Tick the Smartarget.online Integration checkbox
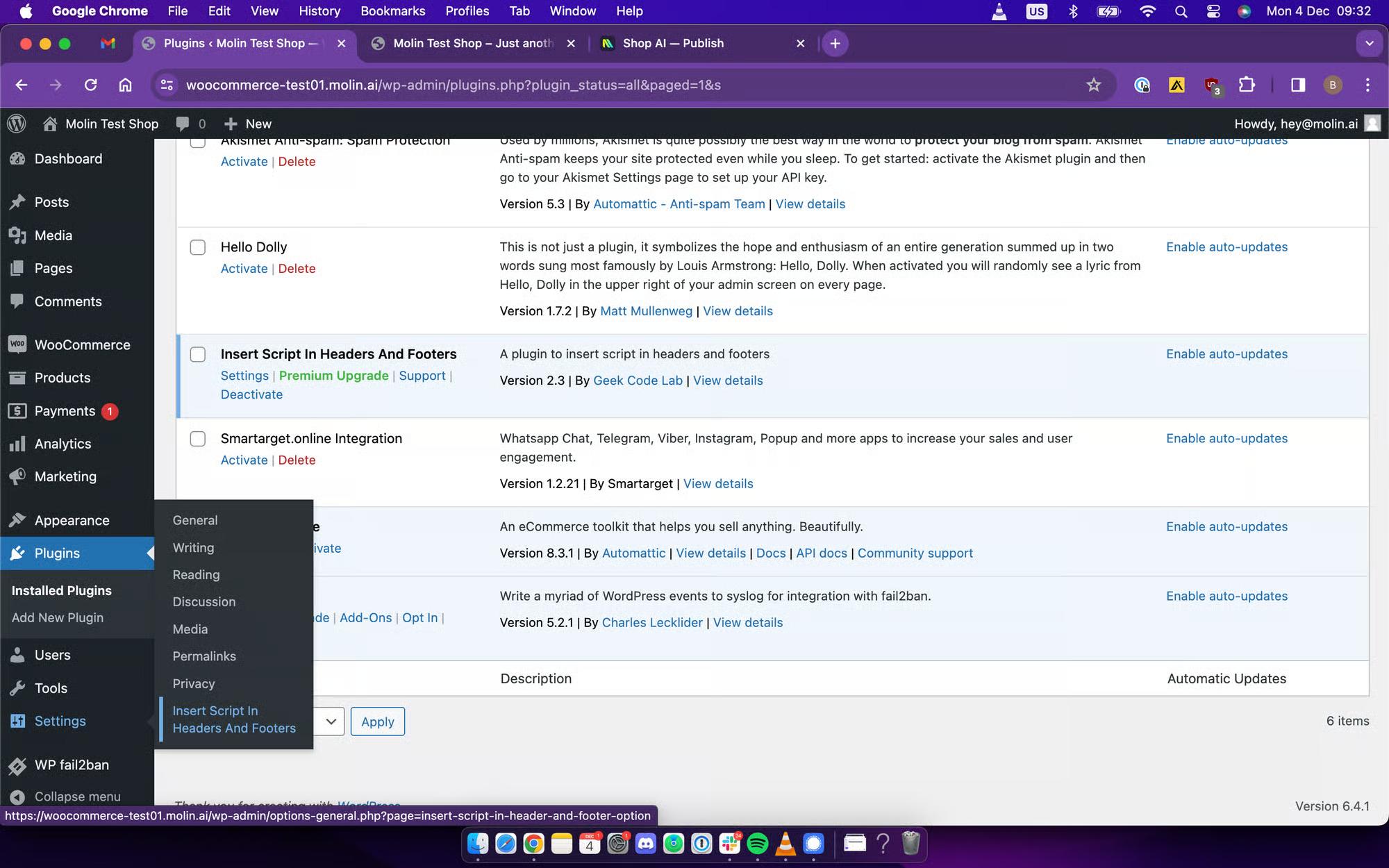Image resolution: width=1389 pixels, height=868 pixels. tap(198, 439)
